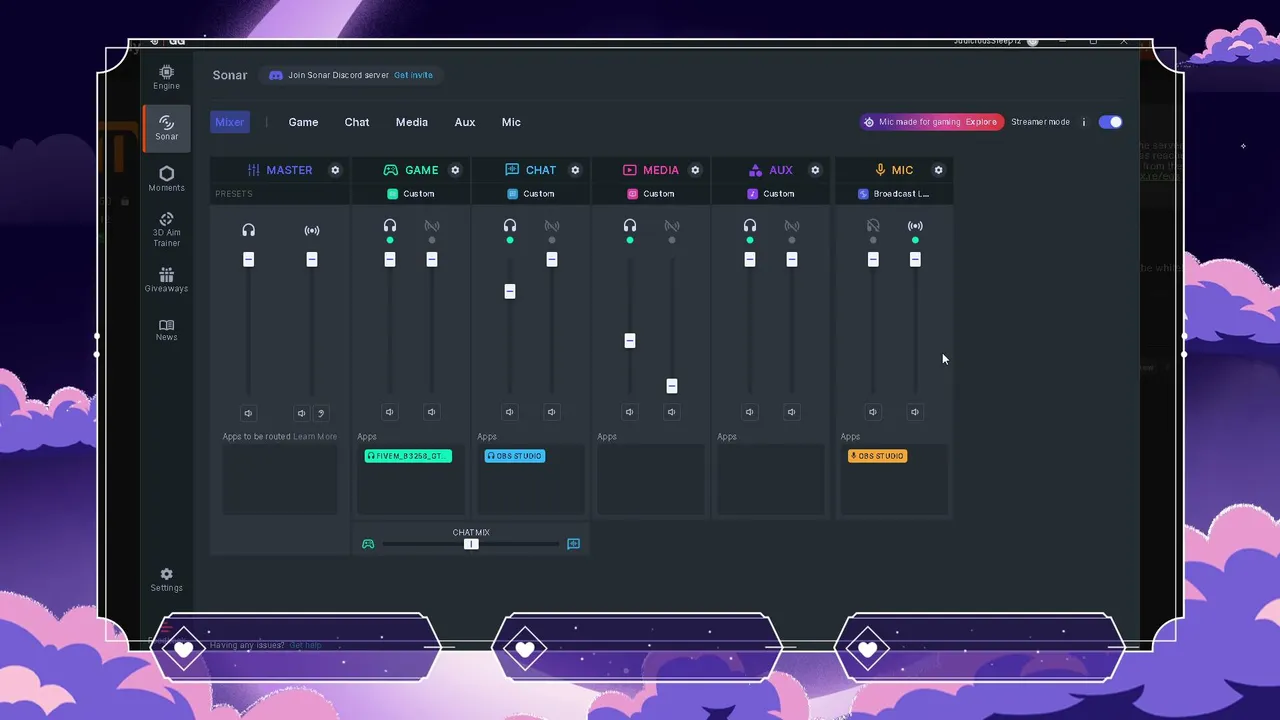Open the Sonar section in the sidebar
Viewport: 1280px width, 720px height.
(166, 128)
